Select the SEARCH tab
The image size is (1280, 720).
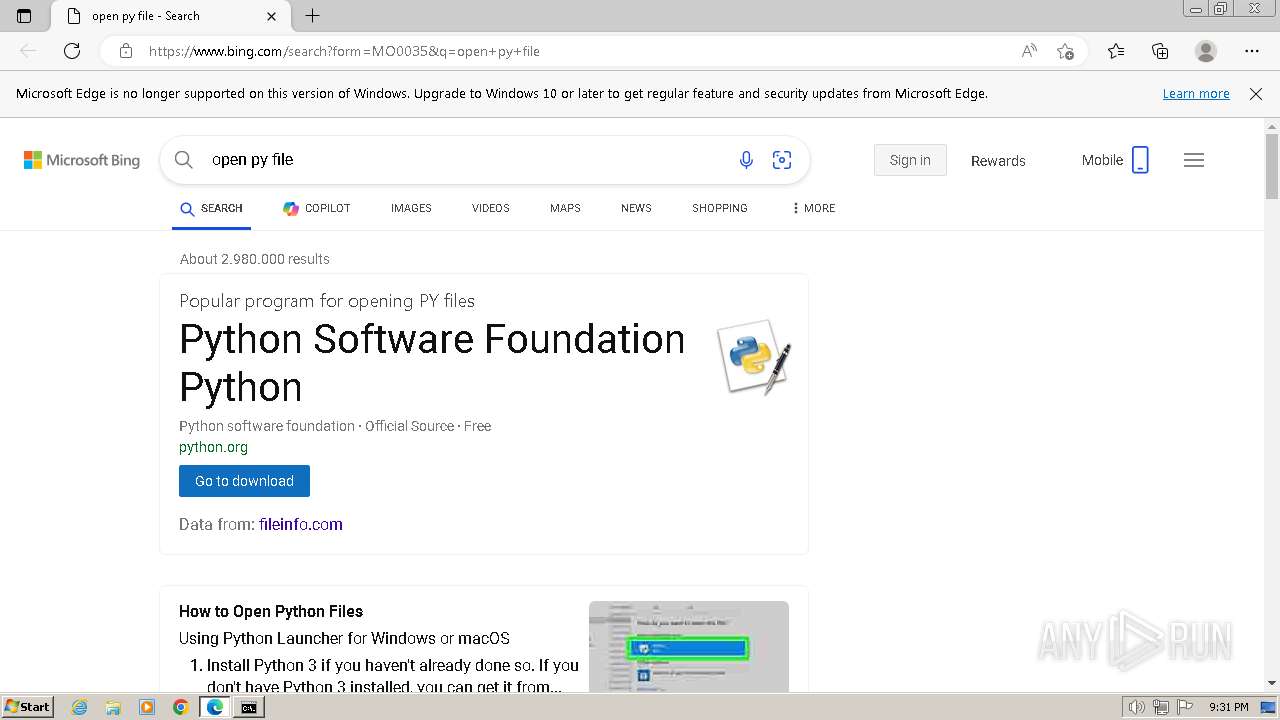[x=211, y=208]
